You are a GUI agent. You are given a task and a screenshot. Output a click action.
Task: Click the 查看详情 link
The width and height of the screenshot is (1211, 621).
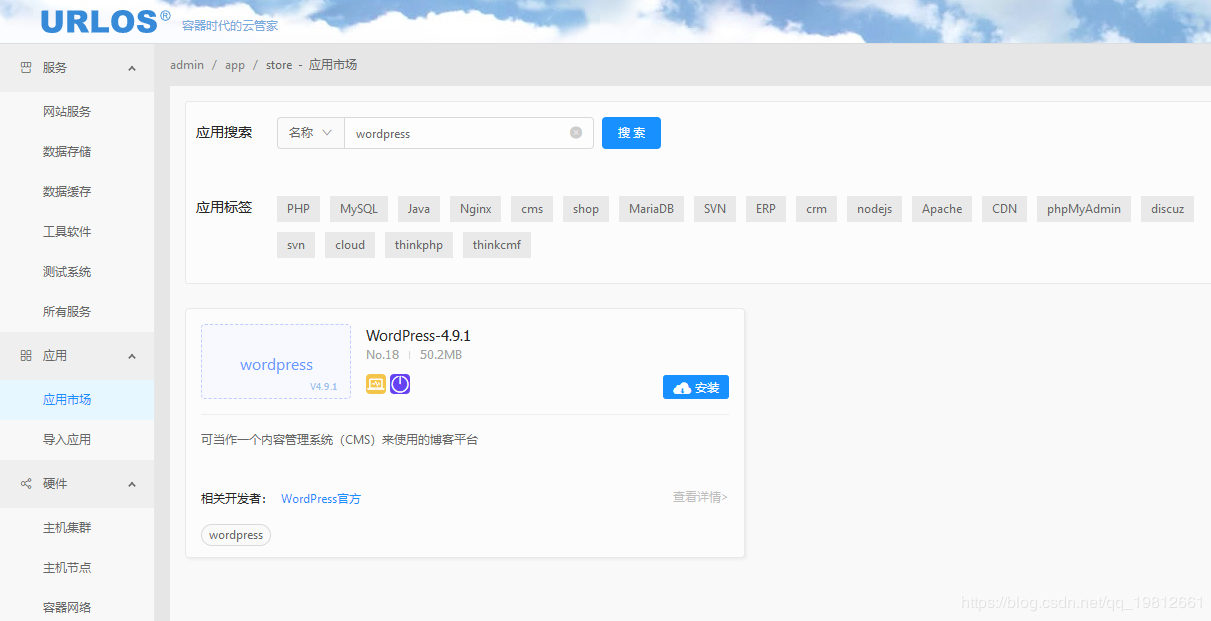698,497
